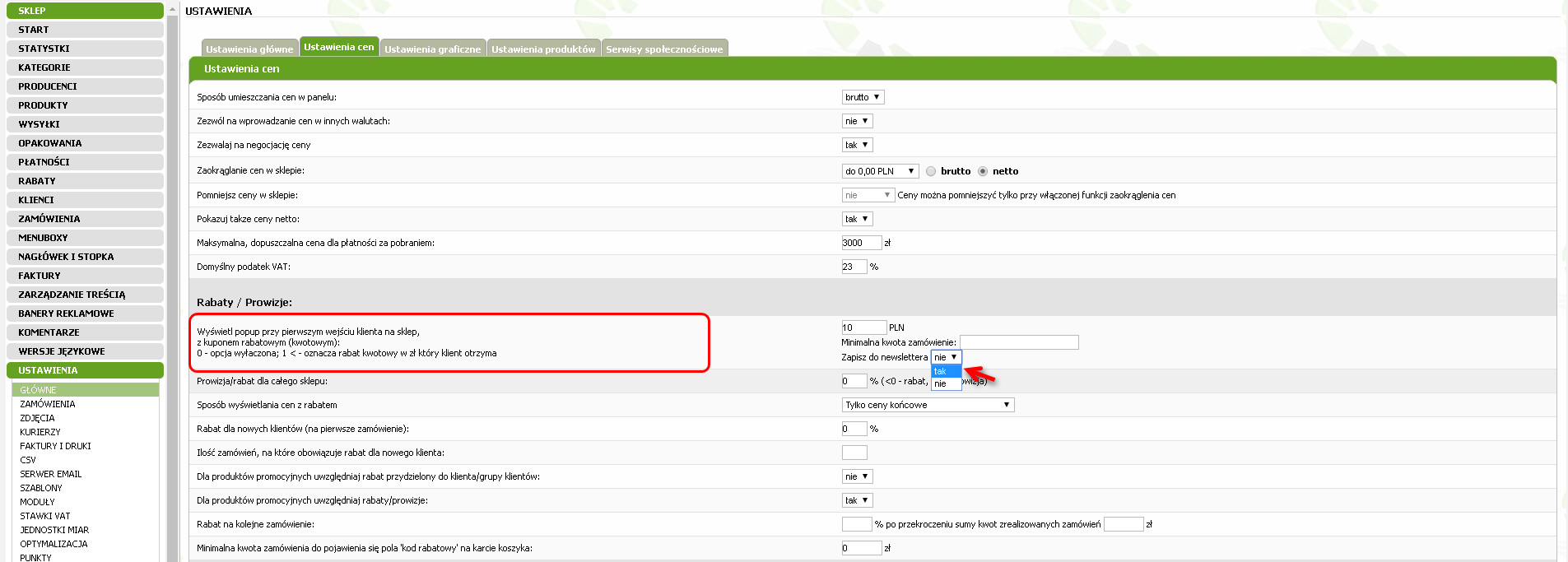This screenshot has height=562, width=1568.
Task: Open the 'do 0,00 PLN' rounding dropdown
Action: point(880,171)
